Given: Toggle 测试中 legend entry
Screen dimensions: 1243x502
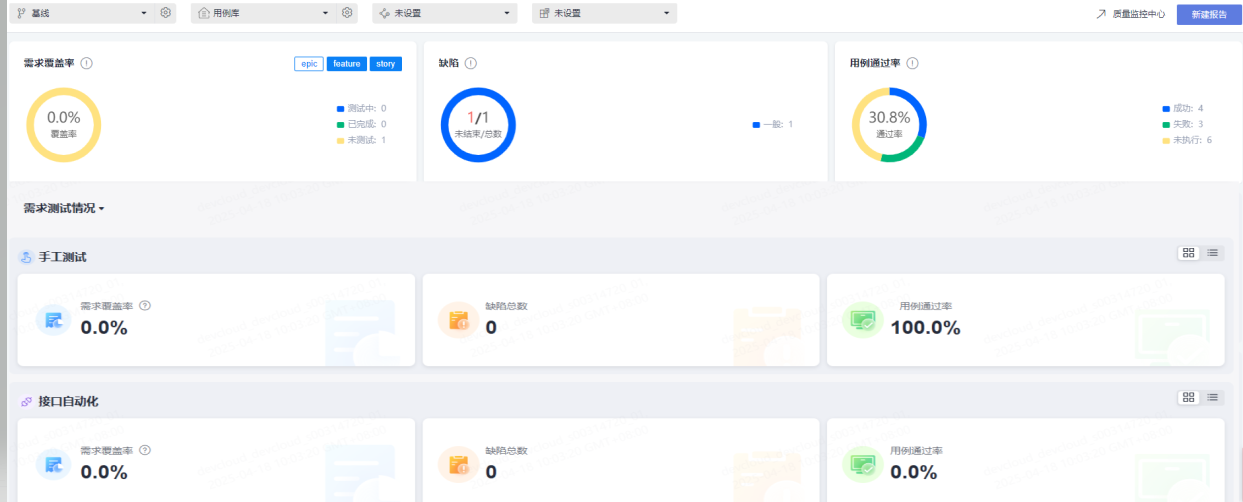Looking at the screenshot, I should point(362,108).
